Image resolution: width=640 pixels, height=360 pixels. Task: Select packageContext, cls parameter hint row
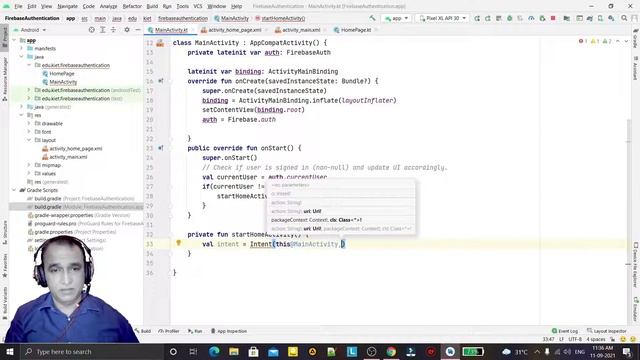341,220
